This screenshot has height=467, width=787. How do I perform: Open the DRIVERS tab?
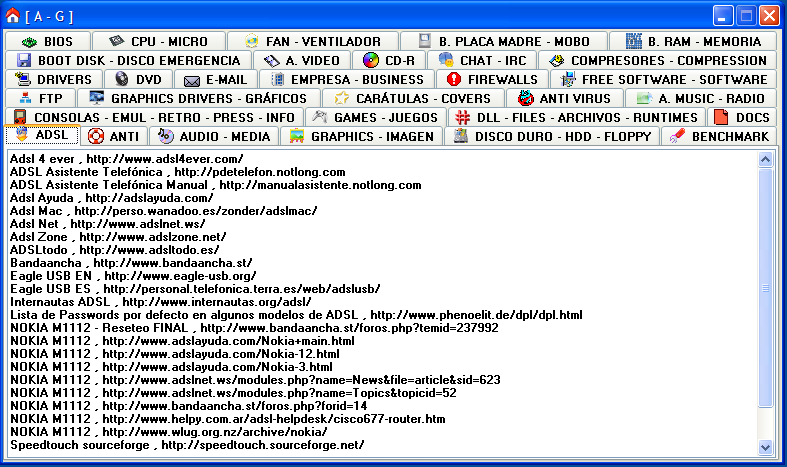tap(54, 79)
